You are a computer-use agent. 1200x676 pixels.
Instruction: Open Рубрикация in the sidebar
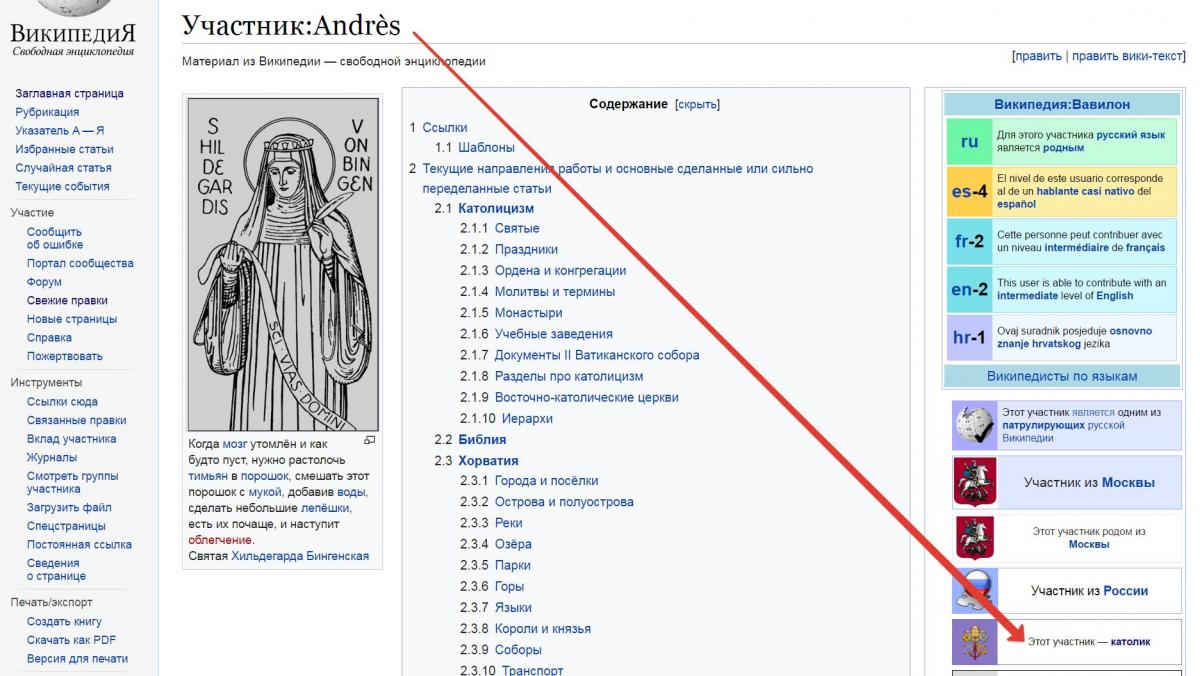[x=47, y=112]
